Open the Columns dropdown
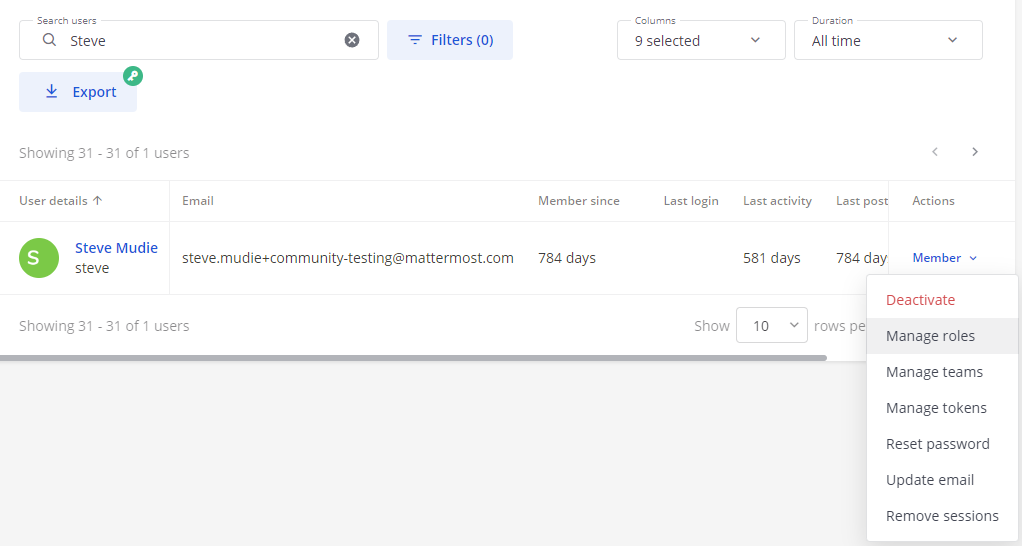This screenshot has height=546, width=1022. 700,40
